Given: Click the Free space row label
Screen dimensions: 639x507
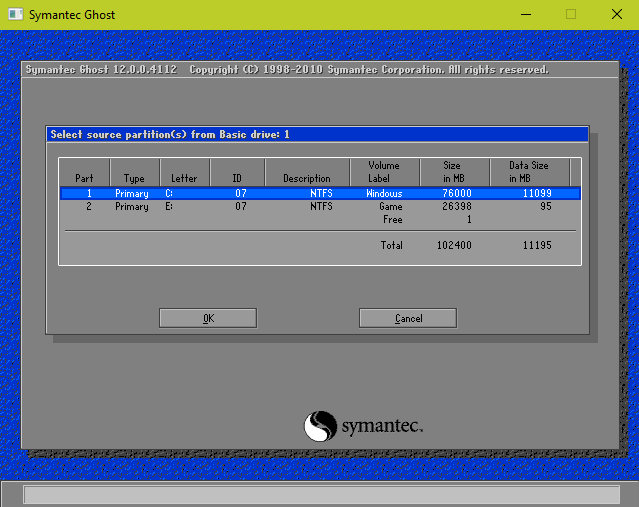Looking at the screenshot, I should (x=392, y=219).
